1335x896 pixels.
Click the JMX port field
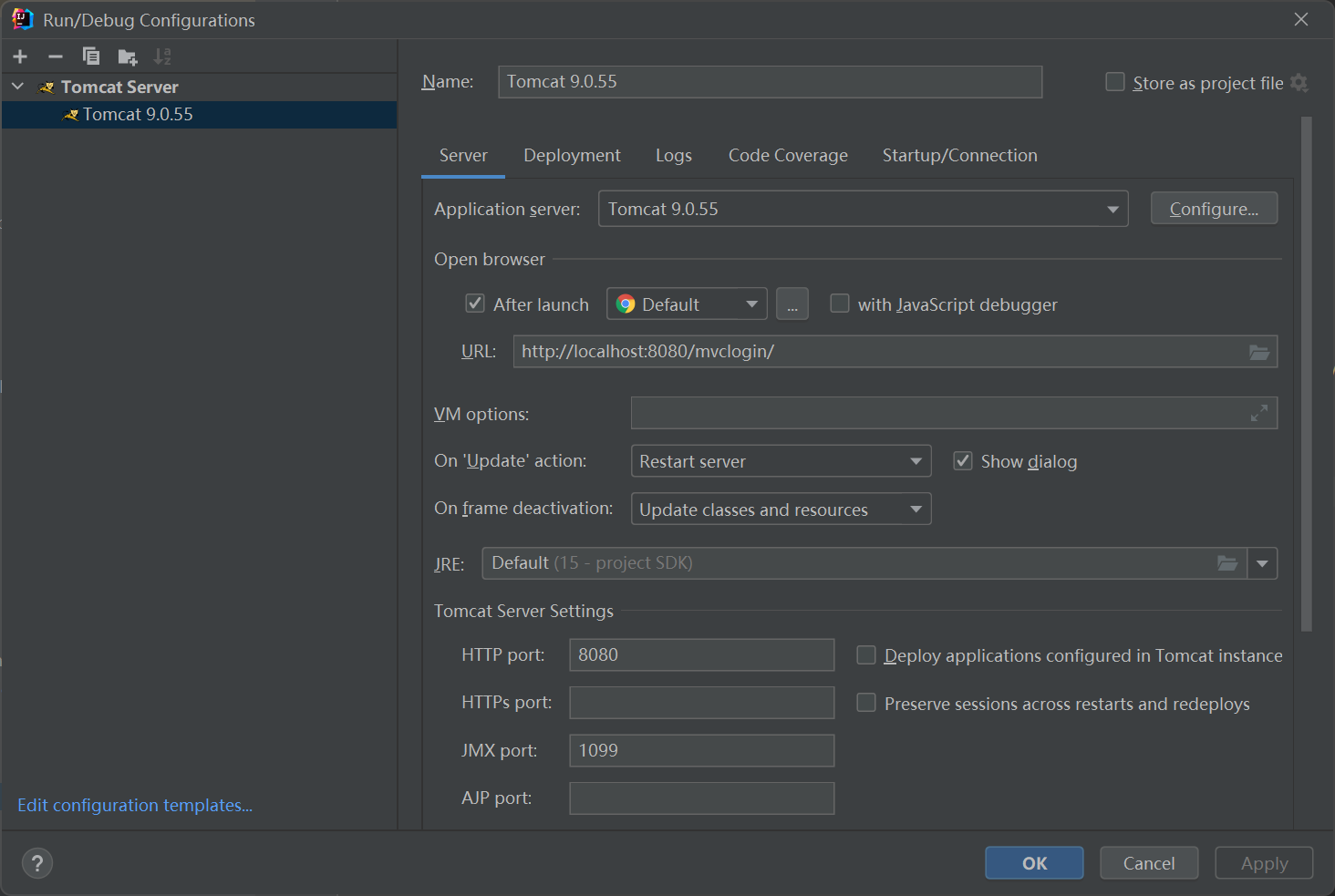(702, 750)
